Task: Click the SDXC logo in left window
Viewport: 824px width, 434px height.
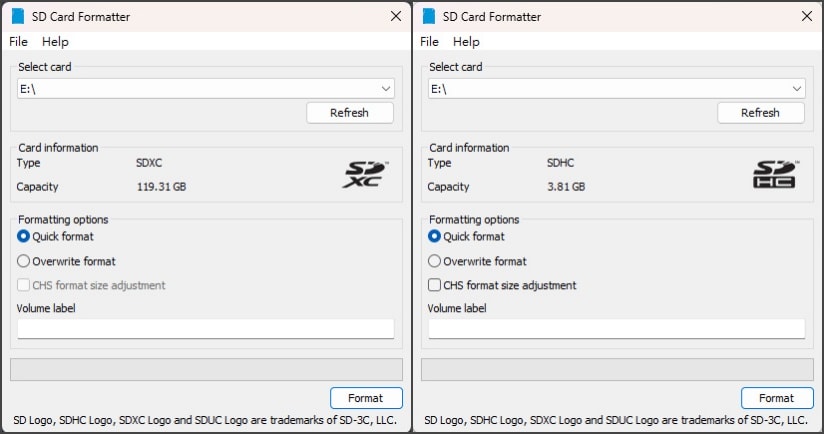Action: [x=365, y=174]
